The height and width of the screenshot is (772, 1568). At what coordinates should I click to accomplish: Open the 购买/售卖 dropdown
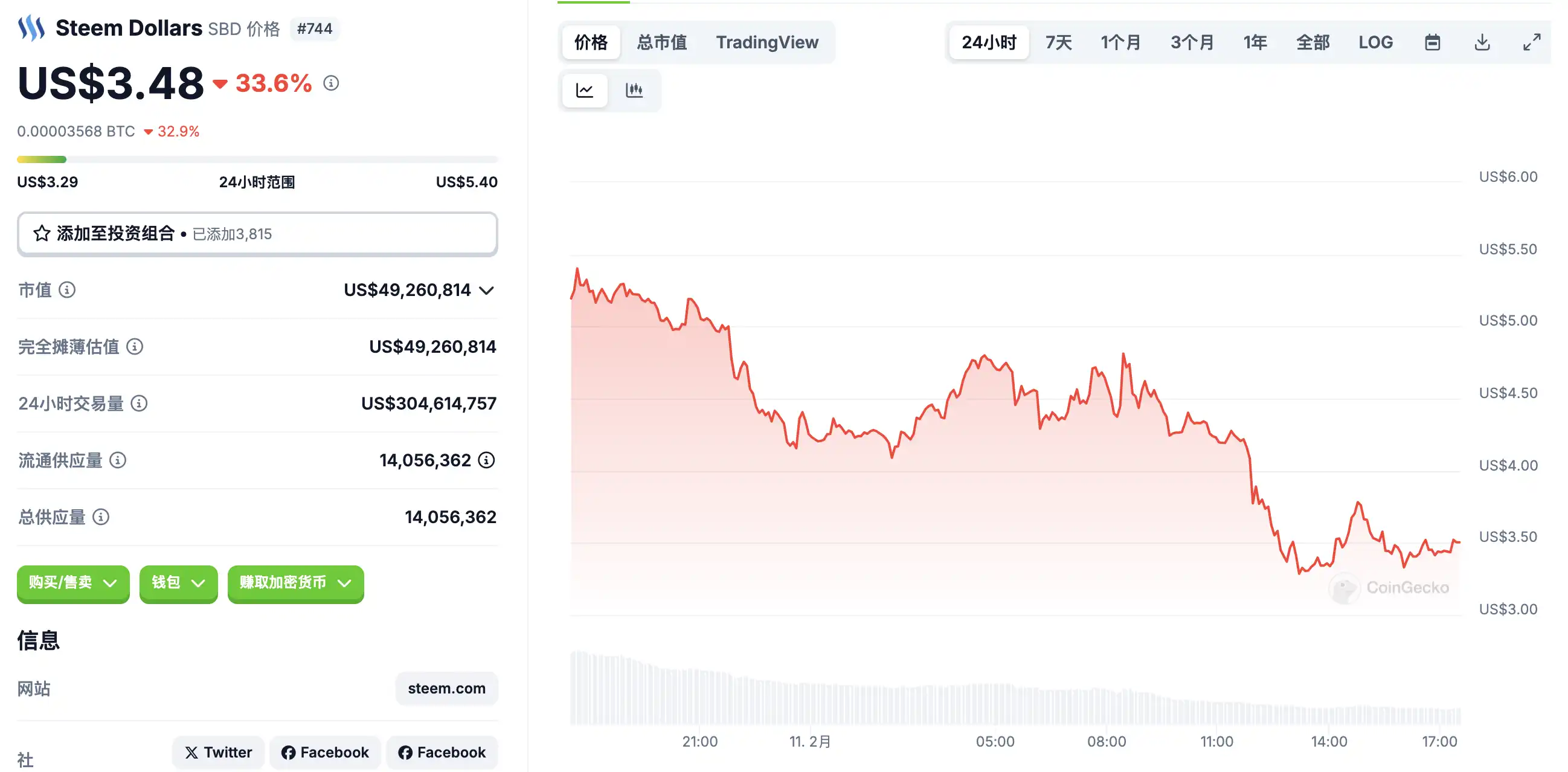point(73,583)
